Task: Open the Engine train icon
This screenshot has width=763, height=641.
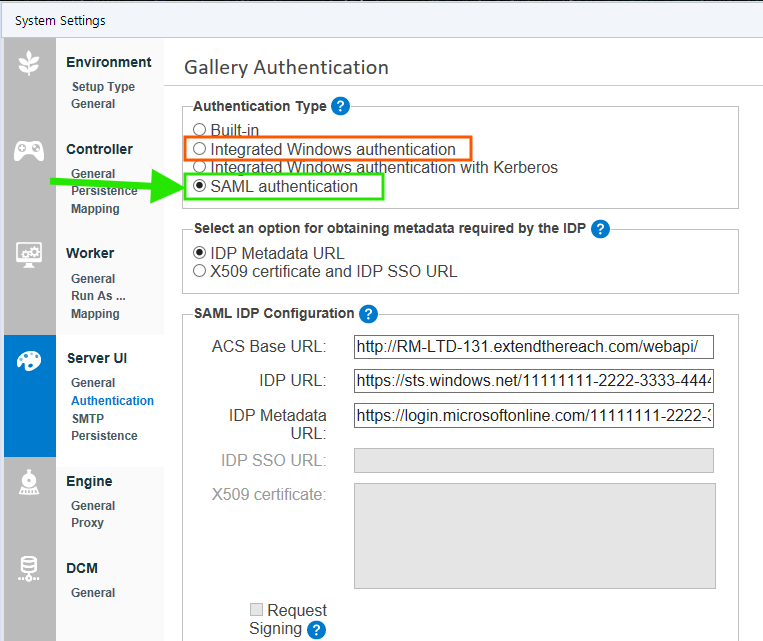Action: tap(29, 483)
